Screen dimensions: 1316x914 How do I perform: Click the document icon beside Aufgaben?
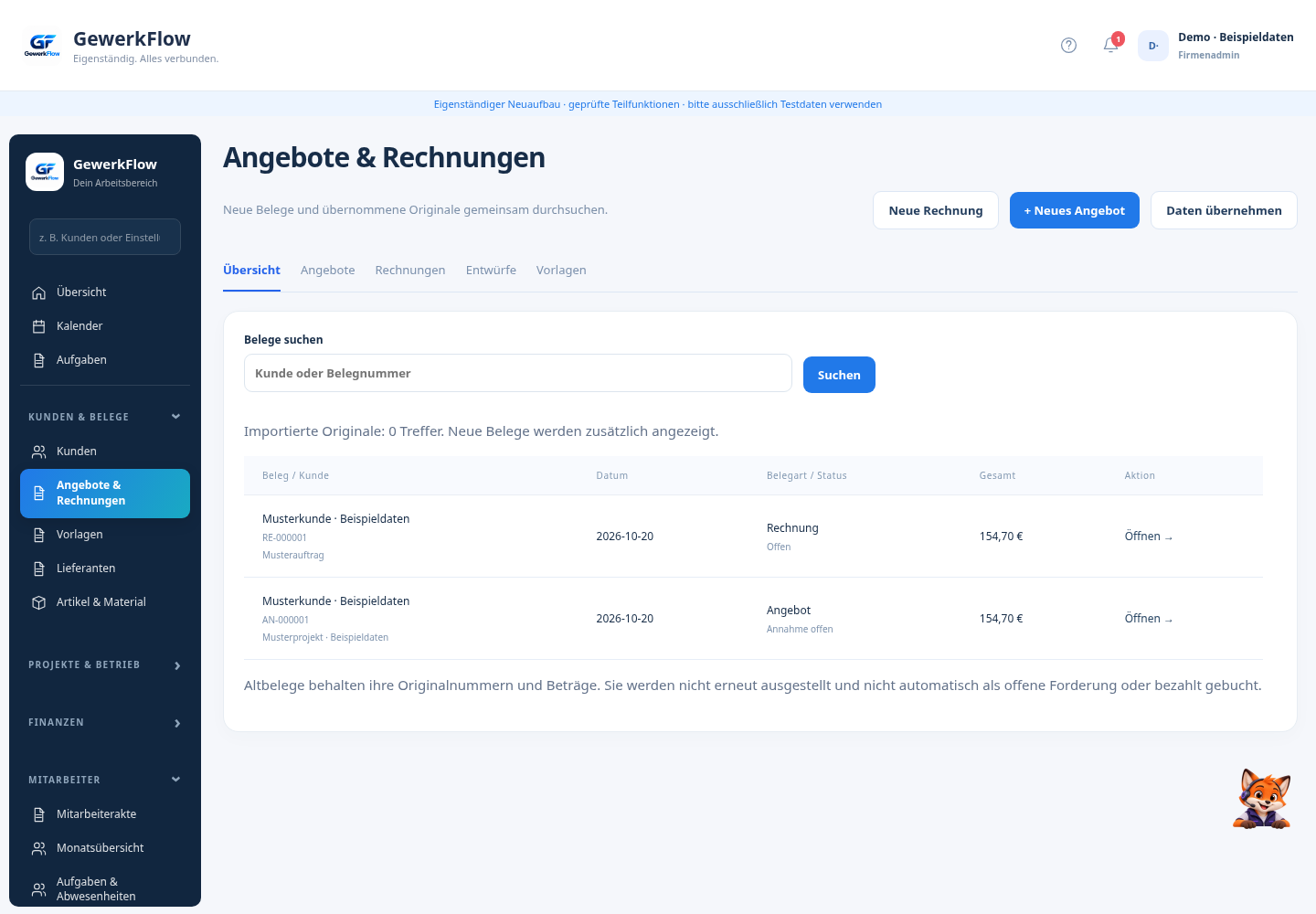click(38, 360)
